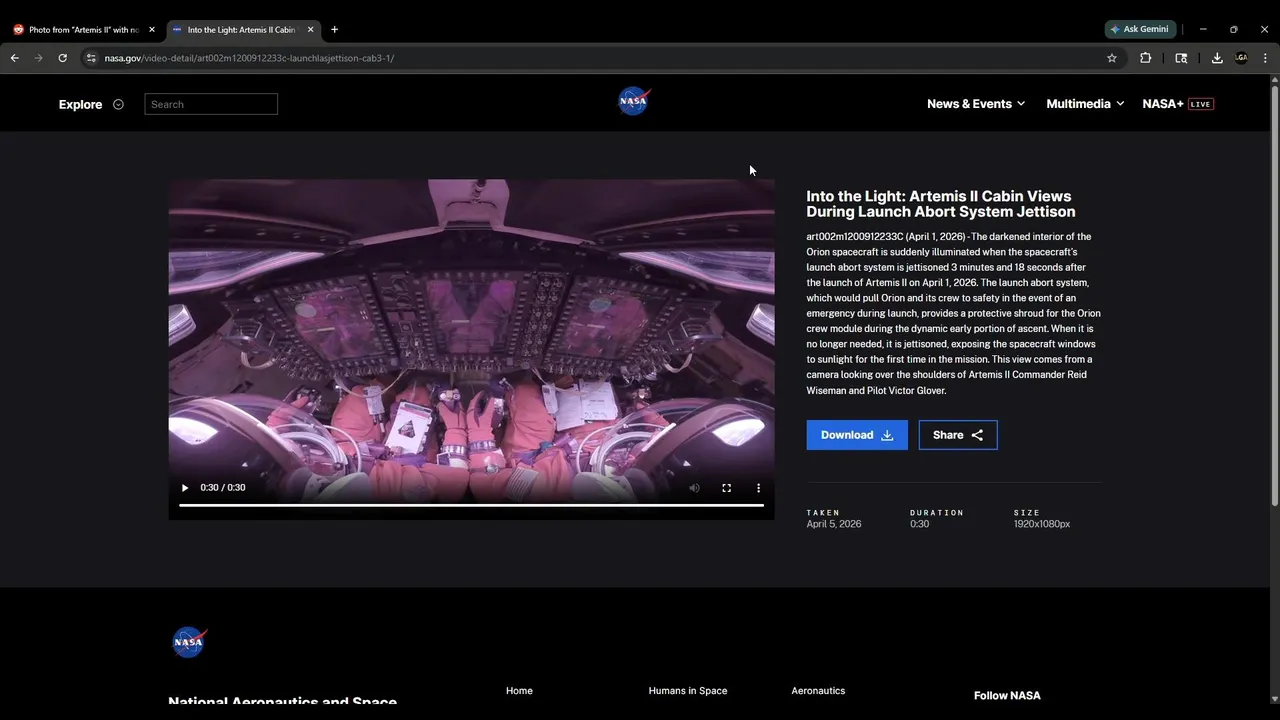Image resolution: width=1280 pixels, height=720 pixels.
Task: Click Ask Gemini button
Action: pyautogui.click(x=1140, y=29)
